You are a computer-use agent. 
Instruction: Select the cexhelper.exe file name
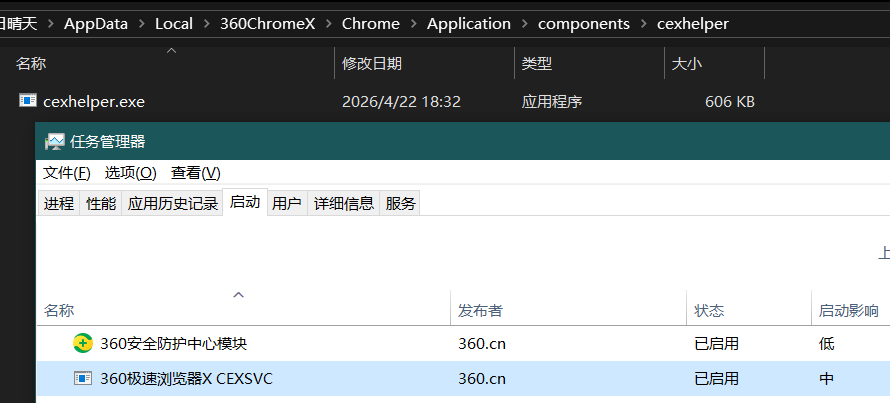click(x=94, y=102)
